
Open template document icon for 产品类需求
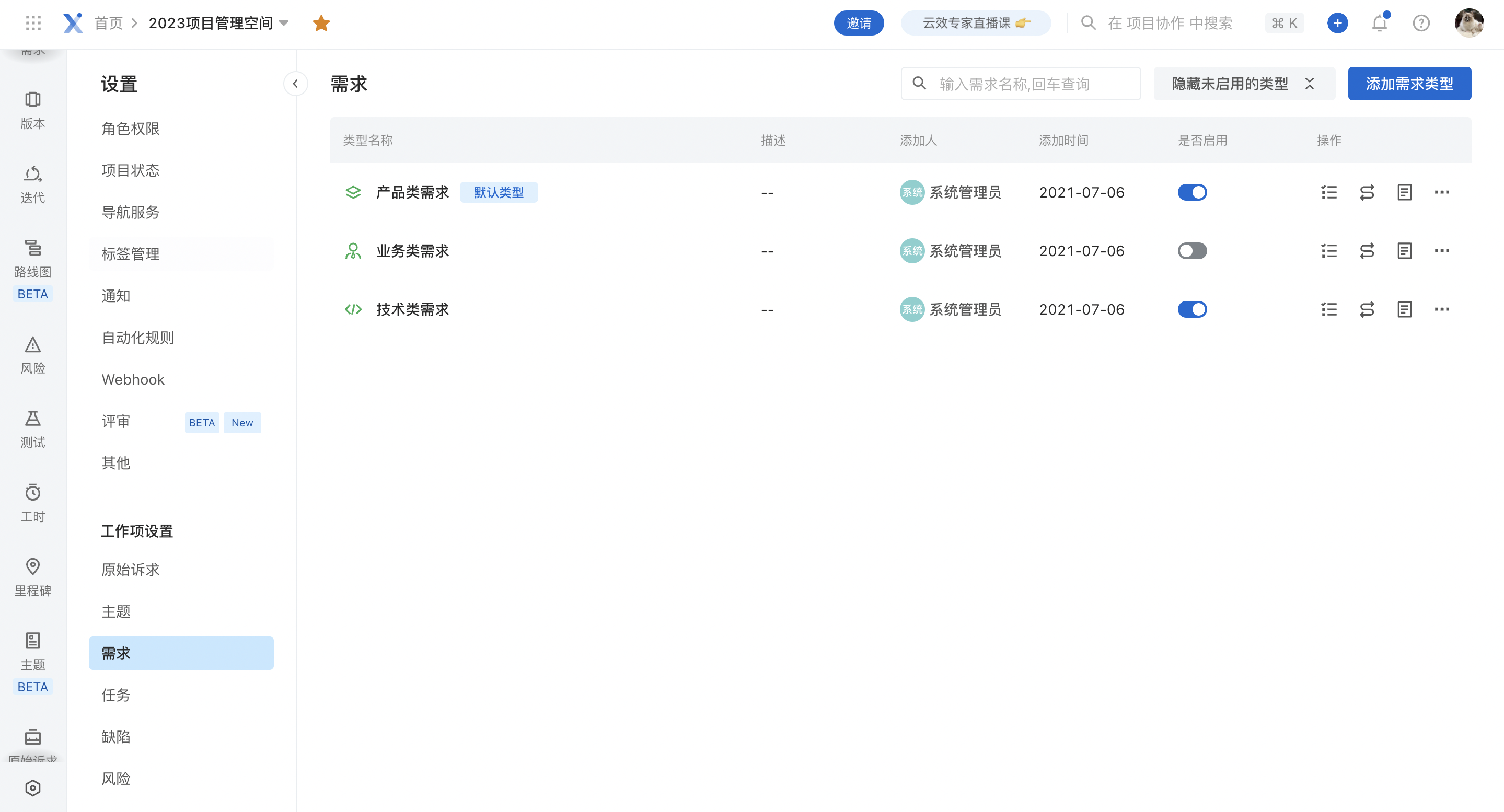point(1404,192)
